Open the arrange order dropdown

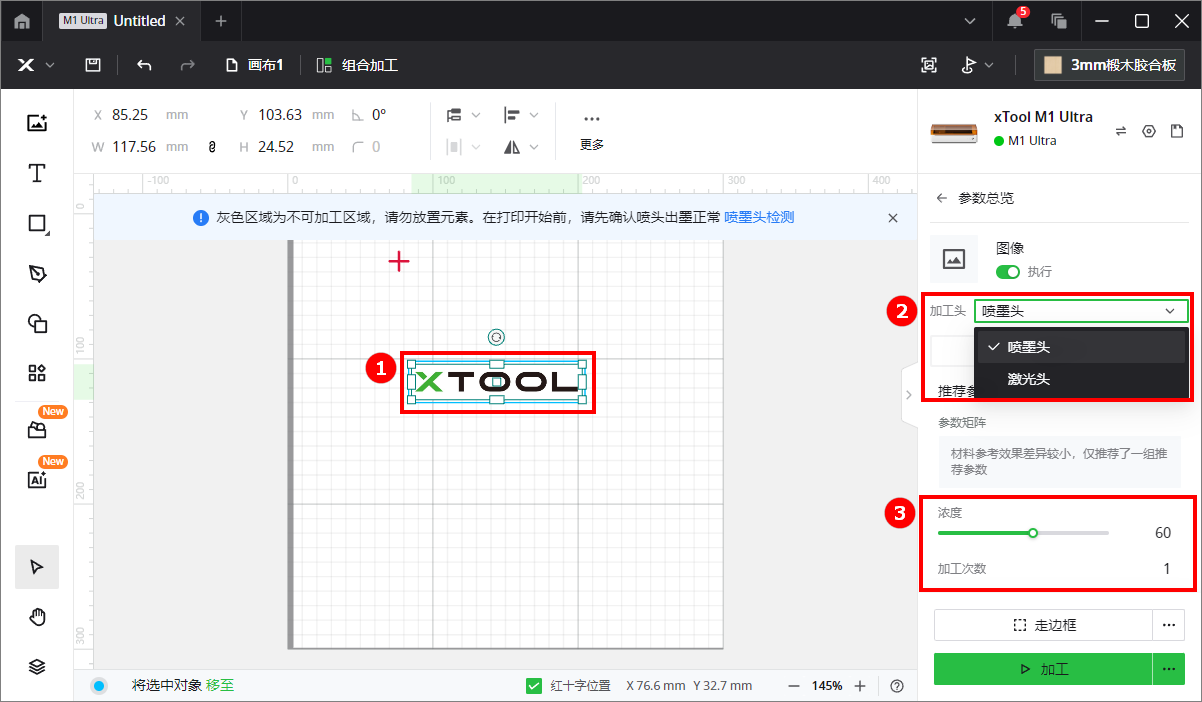click(463, 115)
